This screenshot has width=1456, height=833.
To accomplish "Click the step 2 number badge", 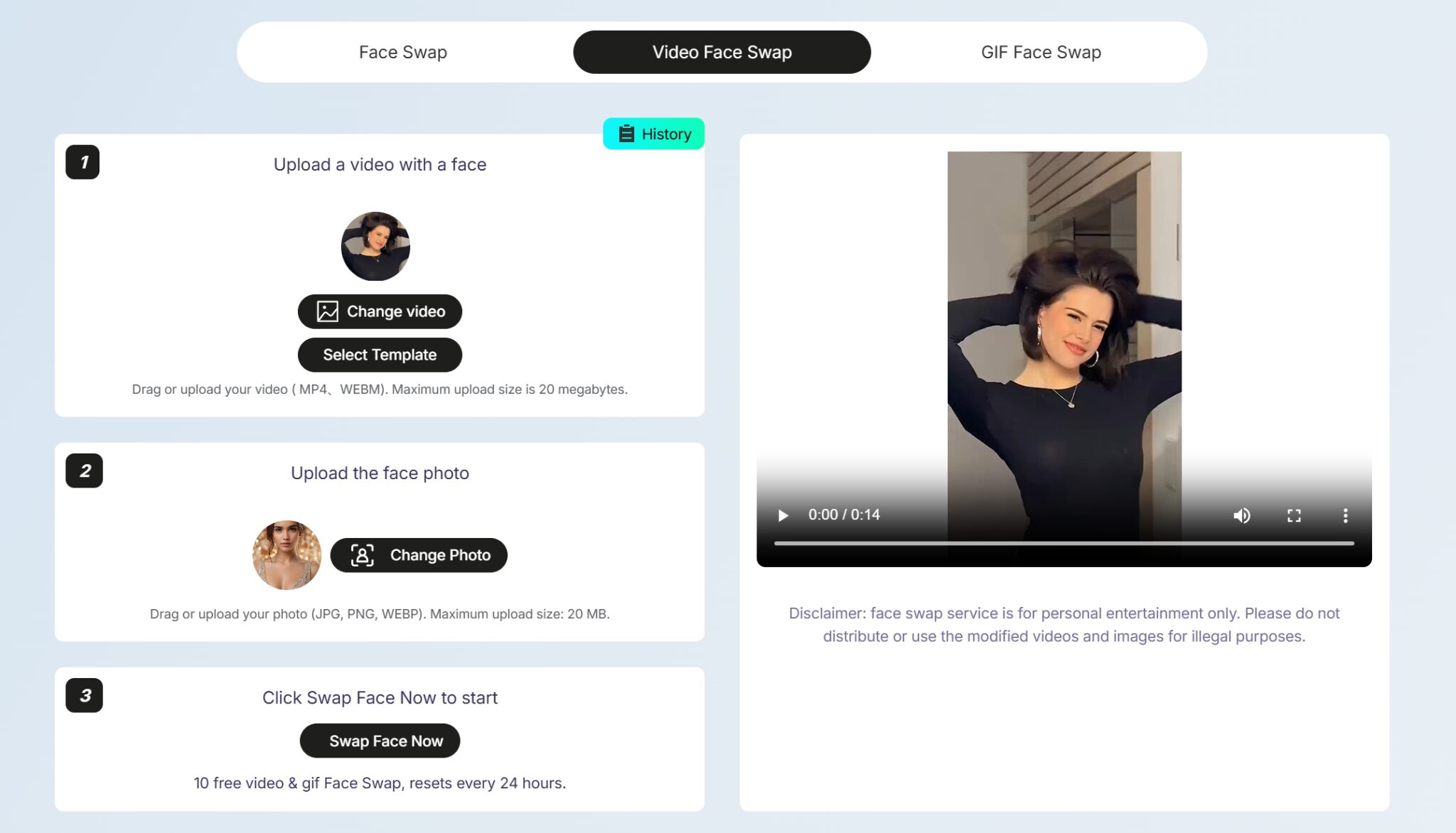I will [84, 471].
